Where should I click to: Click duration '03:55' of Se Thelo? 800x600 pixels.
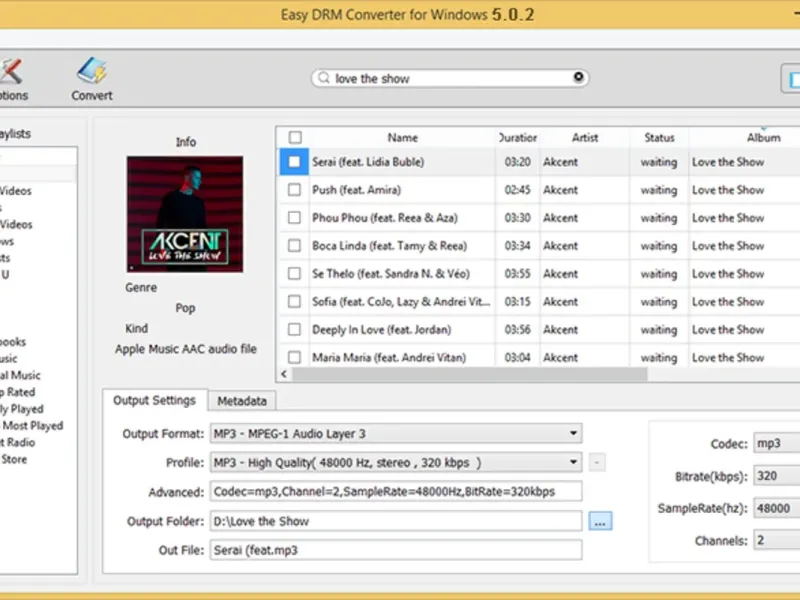click(x=517, y=273)
